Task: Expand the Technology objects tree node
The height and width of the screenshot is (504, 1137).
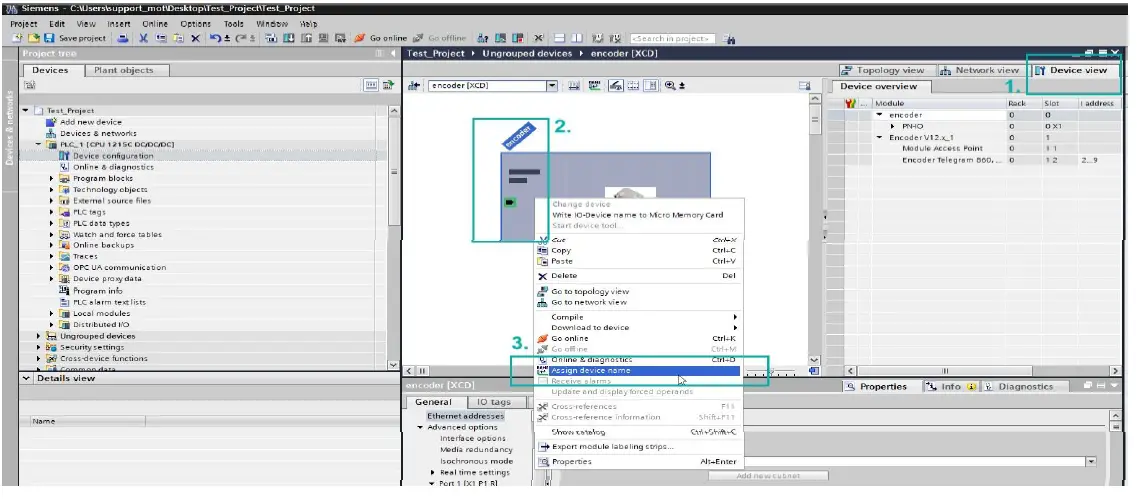Action: click(51, 190)
